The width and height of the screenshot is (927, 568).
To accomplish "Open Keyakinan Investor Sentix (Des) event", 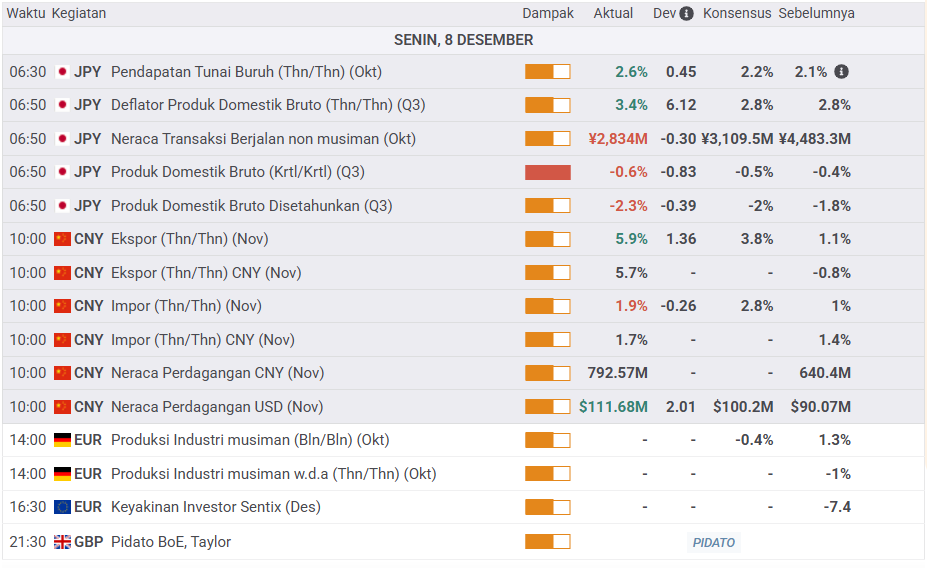I will coord(215,507).
